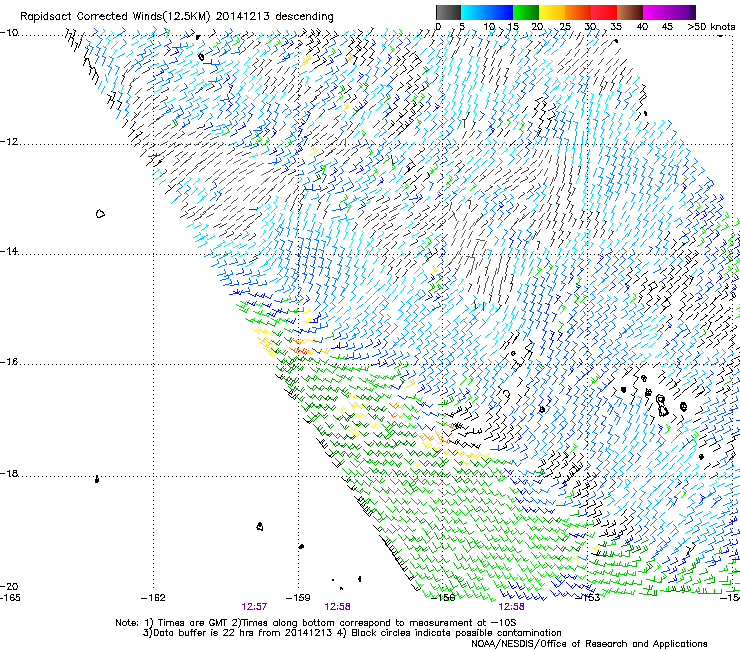Click the green 15-20 knots legend swatch
This screenshot has width=740, height=650.
click(x=526, y=12)
